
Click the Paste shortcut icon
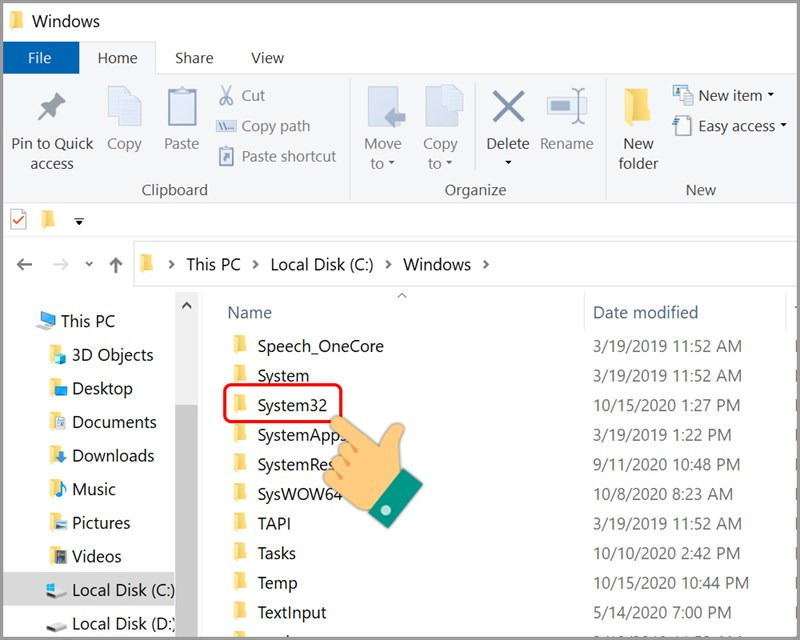(x=227, y=156)
